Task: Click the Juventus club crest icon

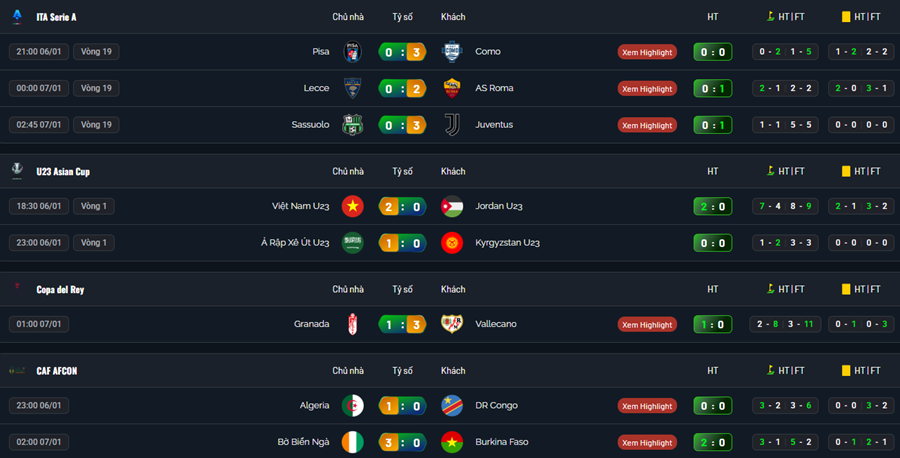Action: point(452,125)
